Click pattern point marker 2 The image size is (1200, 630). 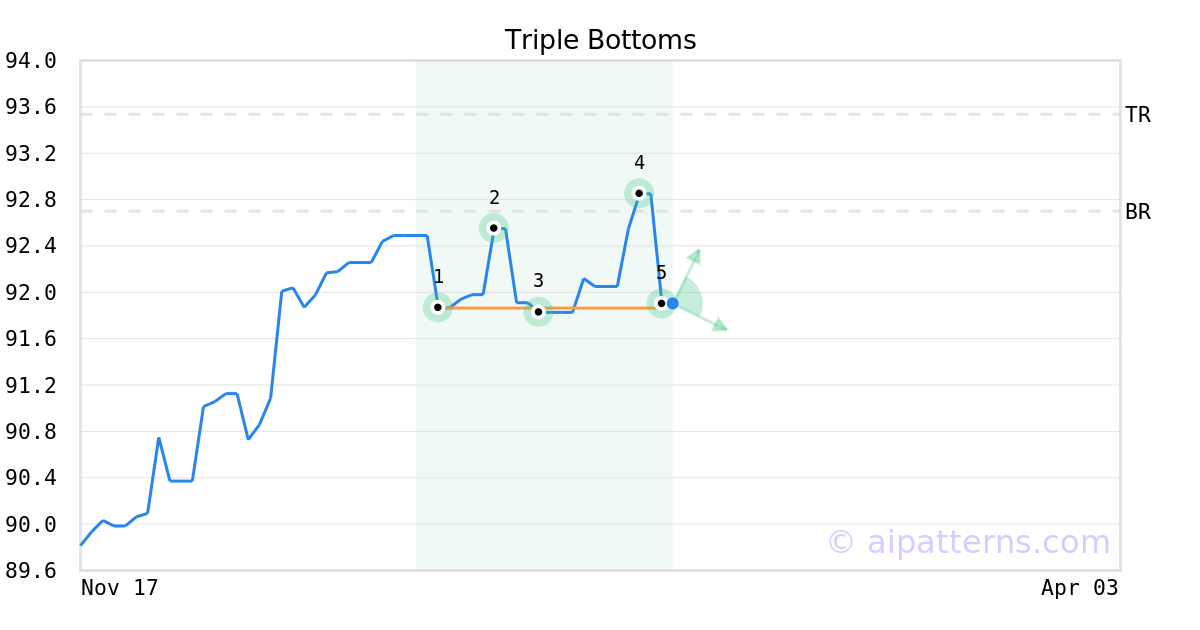493,228
